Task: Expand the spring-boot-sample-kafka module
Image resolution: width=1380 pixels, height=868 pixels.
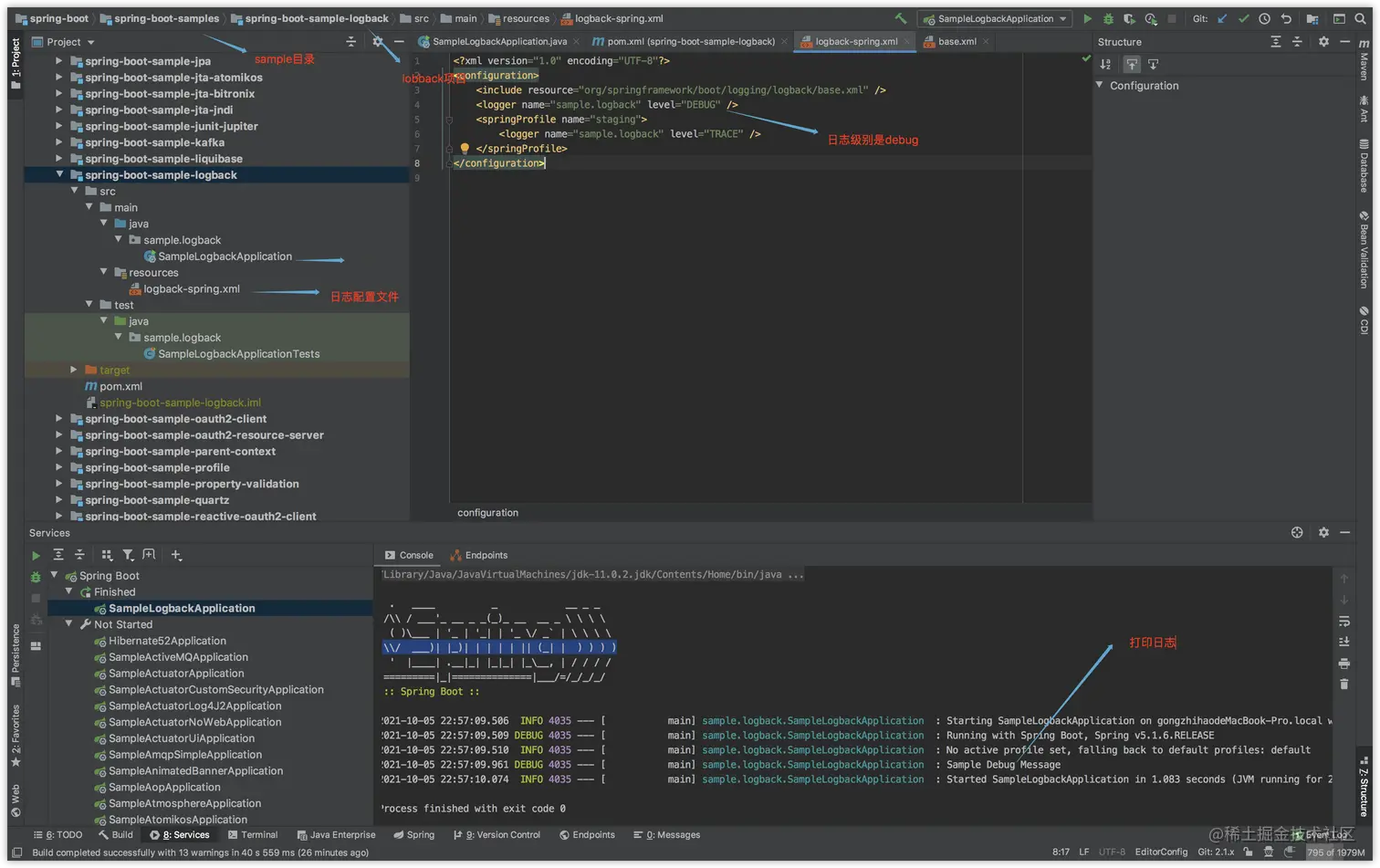Action: (x=59, y=142)
